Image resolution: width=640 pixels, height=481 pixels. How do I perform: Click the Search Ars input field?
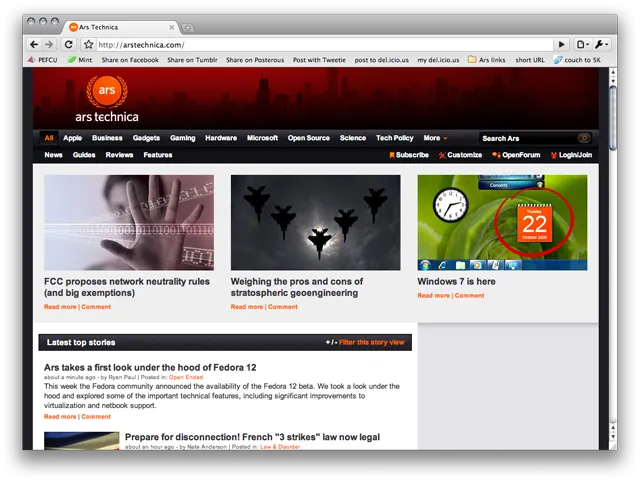click(x=529, y=138)
